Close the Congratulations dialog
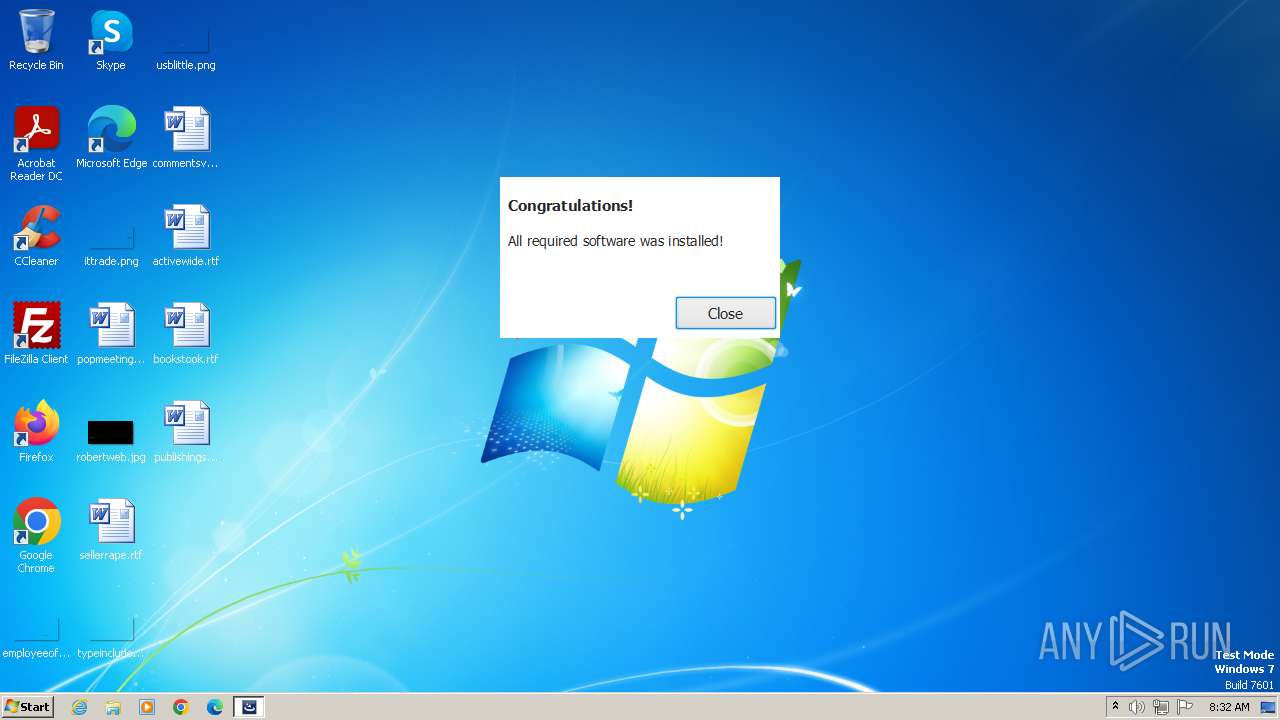This screenshot has width=1280, height=720. [x=725, y=313]
